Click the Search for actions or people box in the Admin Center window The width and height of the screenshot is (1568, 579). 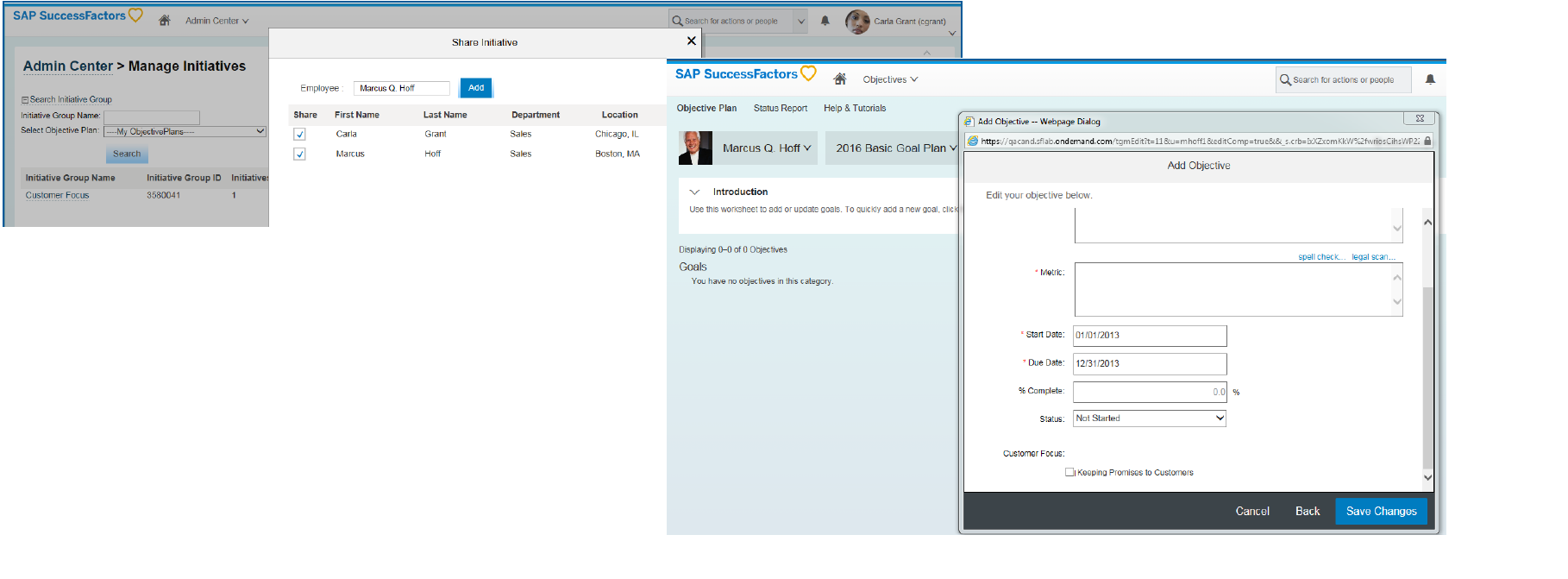(x=731, y=22)
